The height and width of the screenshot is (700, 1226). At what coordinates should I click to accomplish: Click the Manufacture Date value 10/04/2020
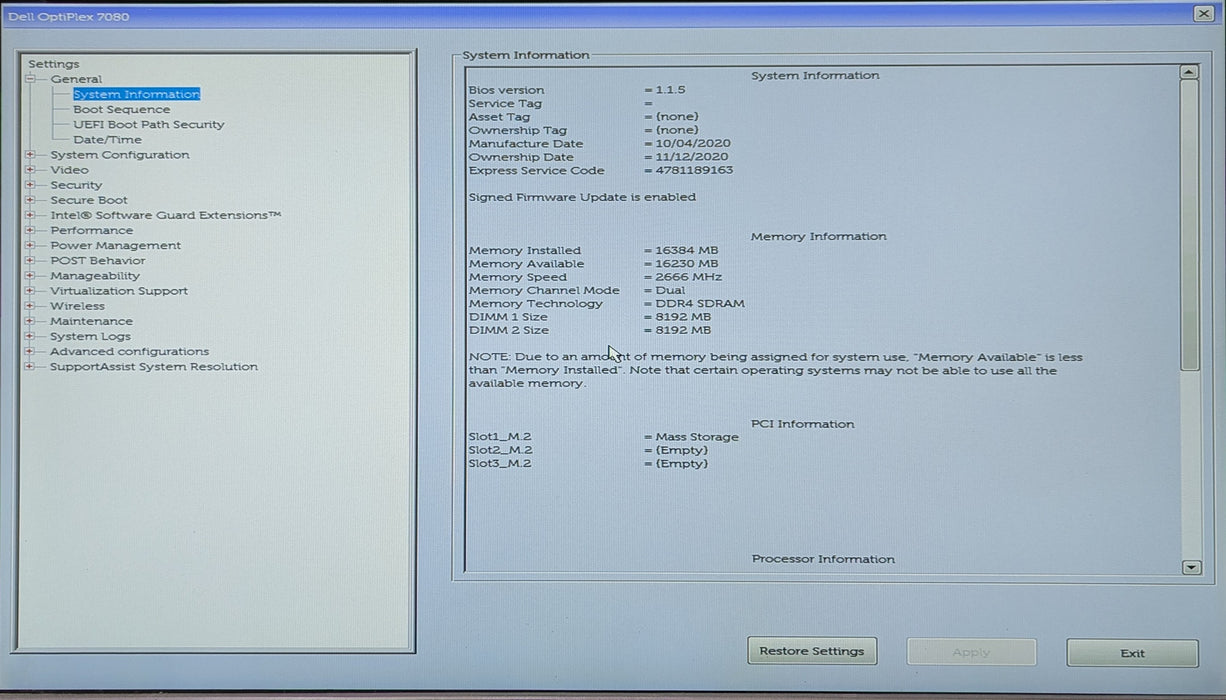pyautogui.click(x=693, y=143)
